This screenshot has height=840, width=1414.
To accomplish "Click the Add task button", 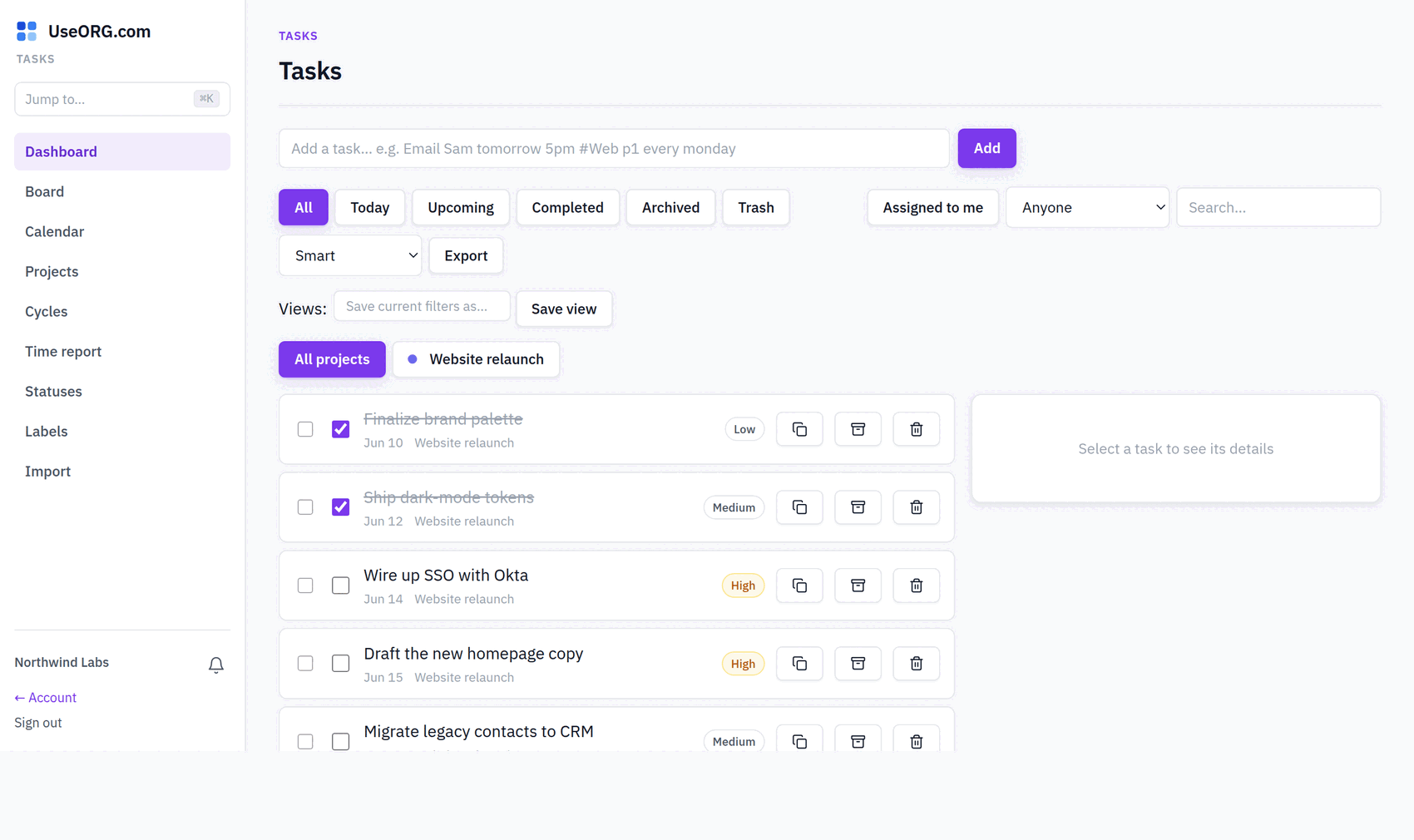I will [986, 148].
